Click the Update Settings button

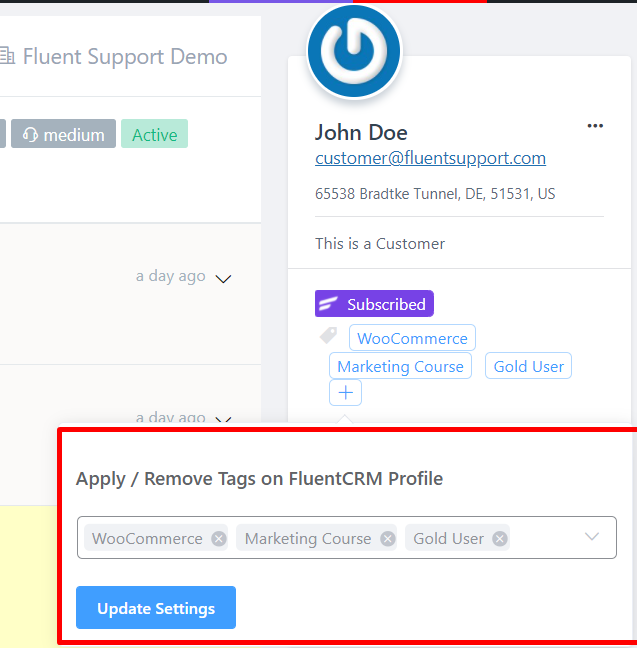coord(156,608)
